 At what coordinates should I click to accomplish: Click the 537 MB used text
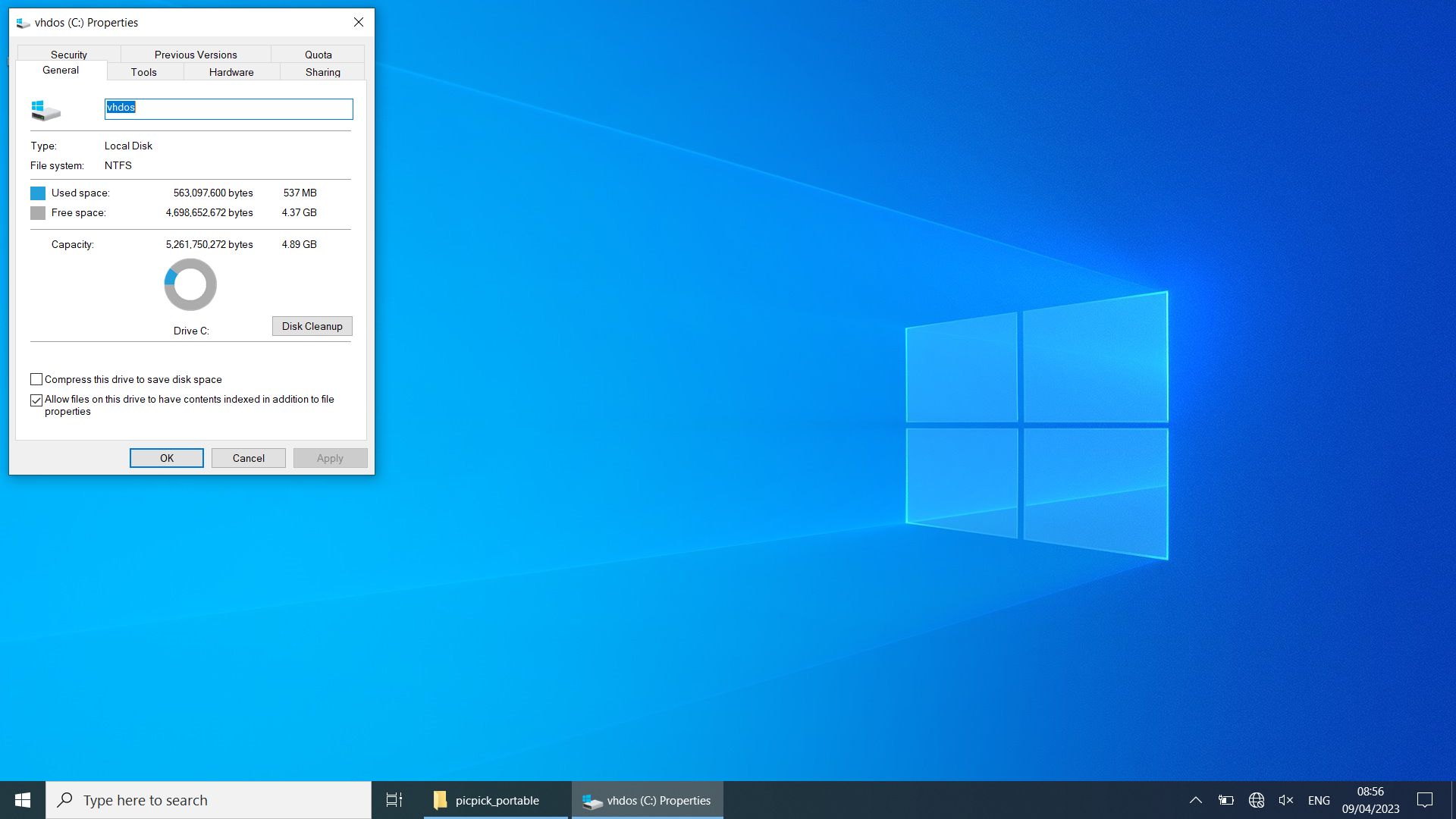[x=300, y=193]
